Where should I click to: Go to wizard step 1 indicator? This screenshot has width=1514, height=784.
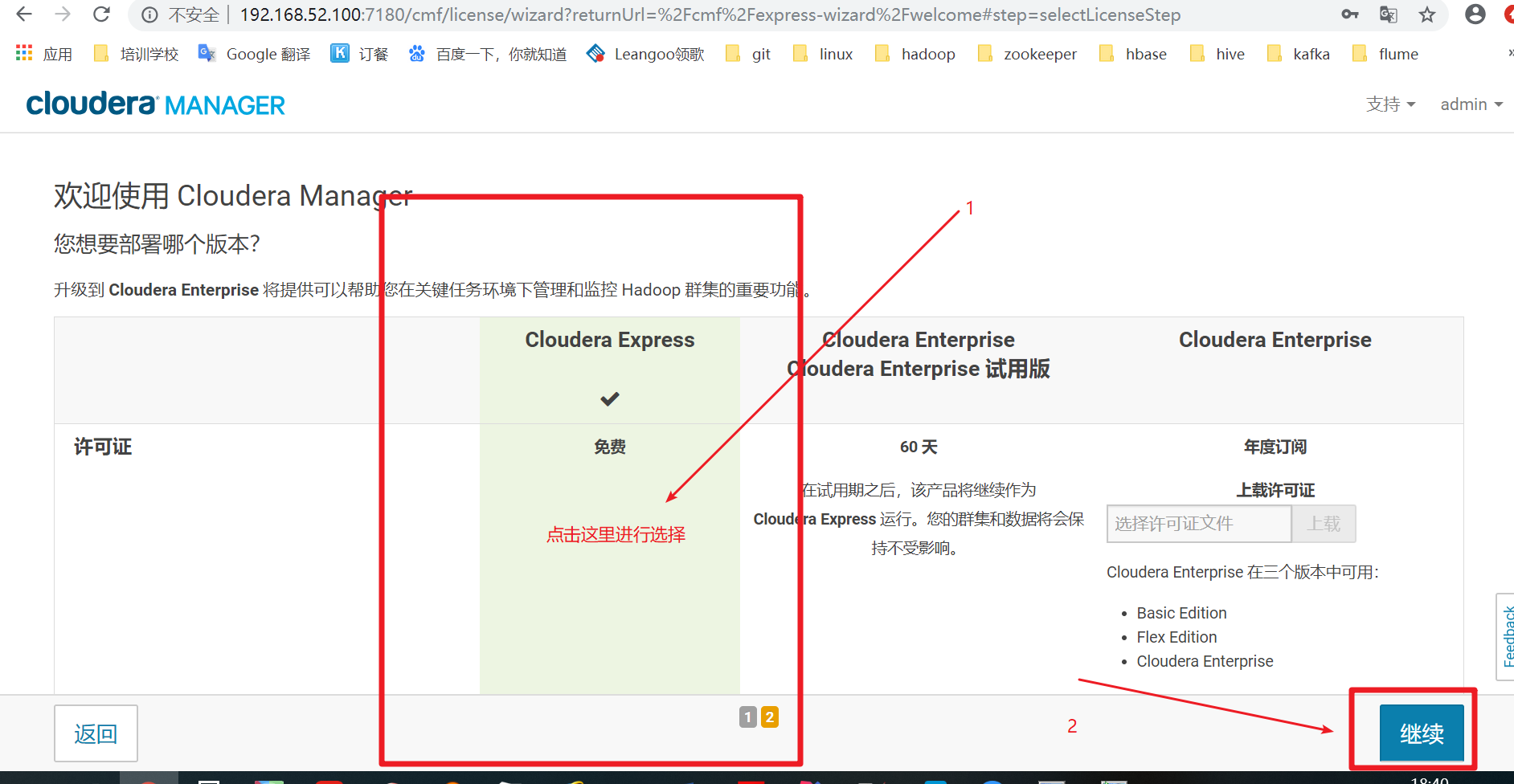pos(748,717)
